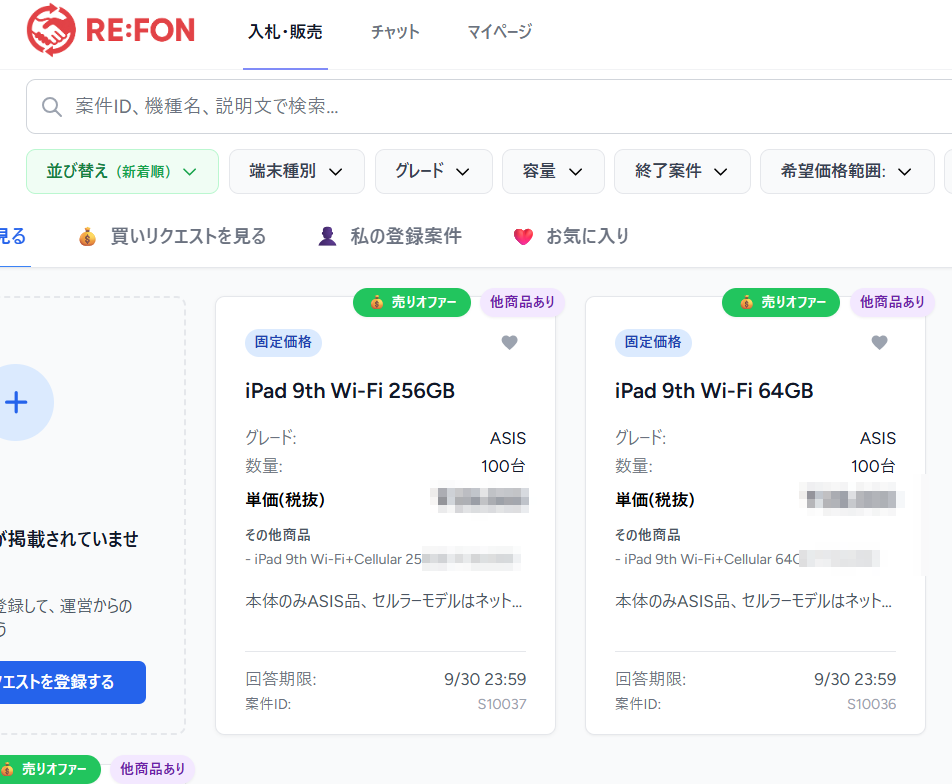
Task: Go to the マイページ tab
Action: [500, 32]
